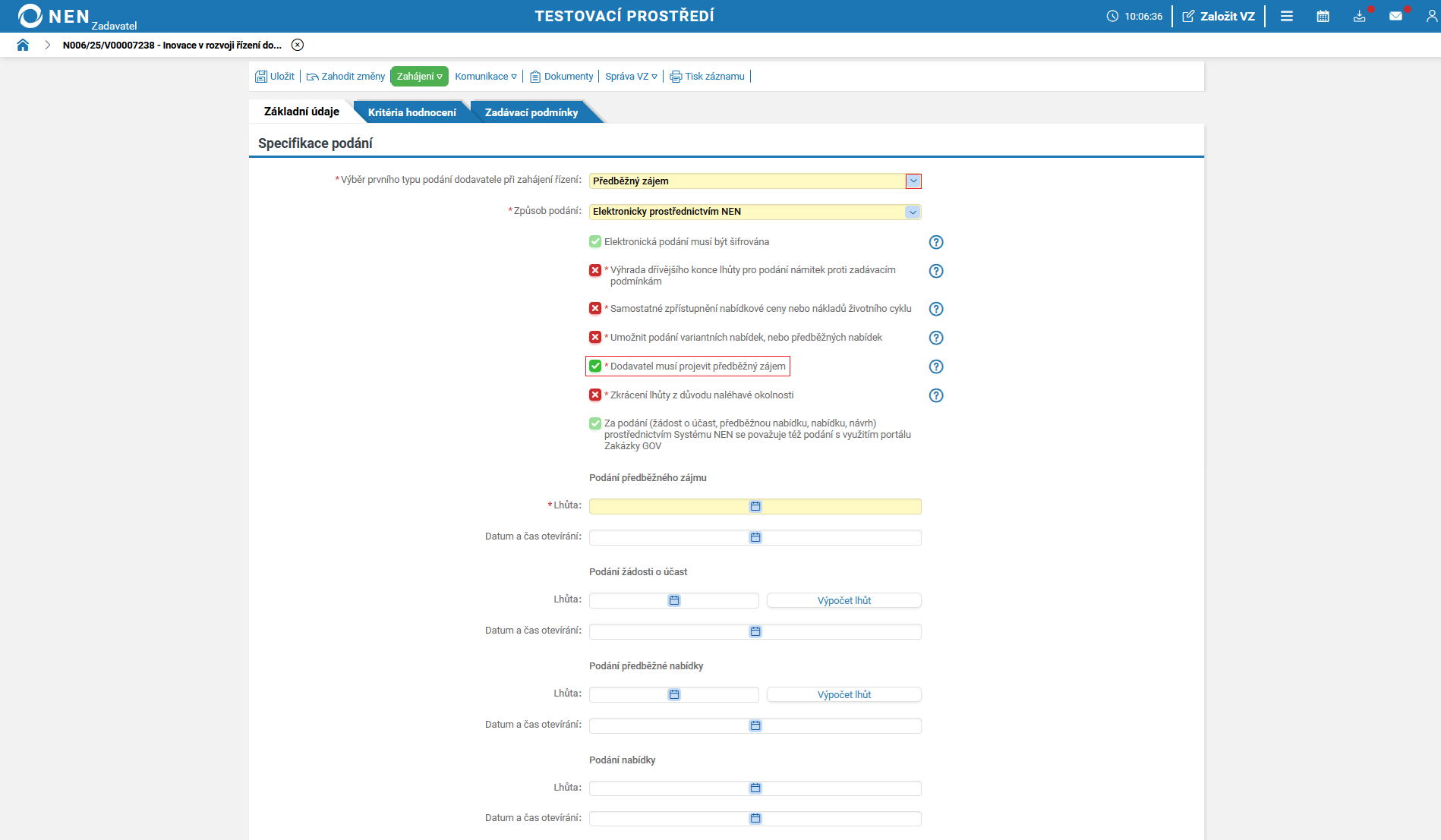The image size is (1441, 840).
Task: Open calendar for Podání nabídky Lhůta
Action: pos(755,788)
